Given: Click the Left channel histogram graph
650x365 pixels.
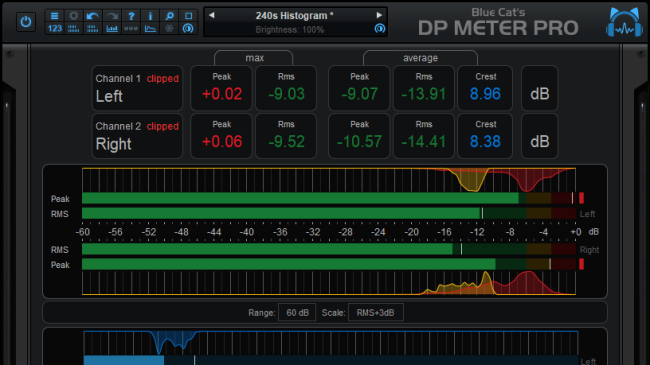Looking at the screenshot, I should 329,180.
